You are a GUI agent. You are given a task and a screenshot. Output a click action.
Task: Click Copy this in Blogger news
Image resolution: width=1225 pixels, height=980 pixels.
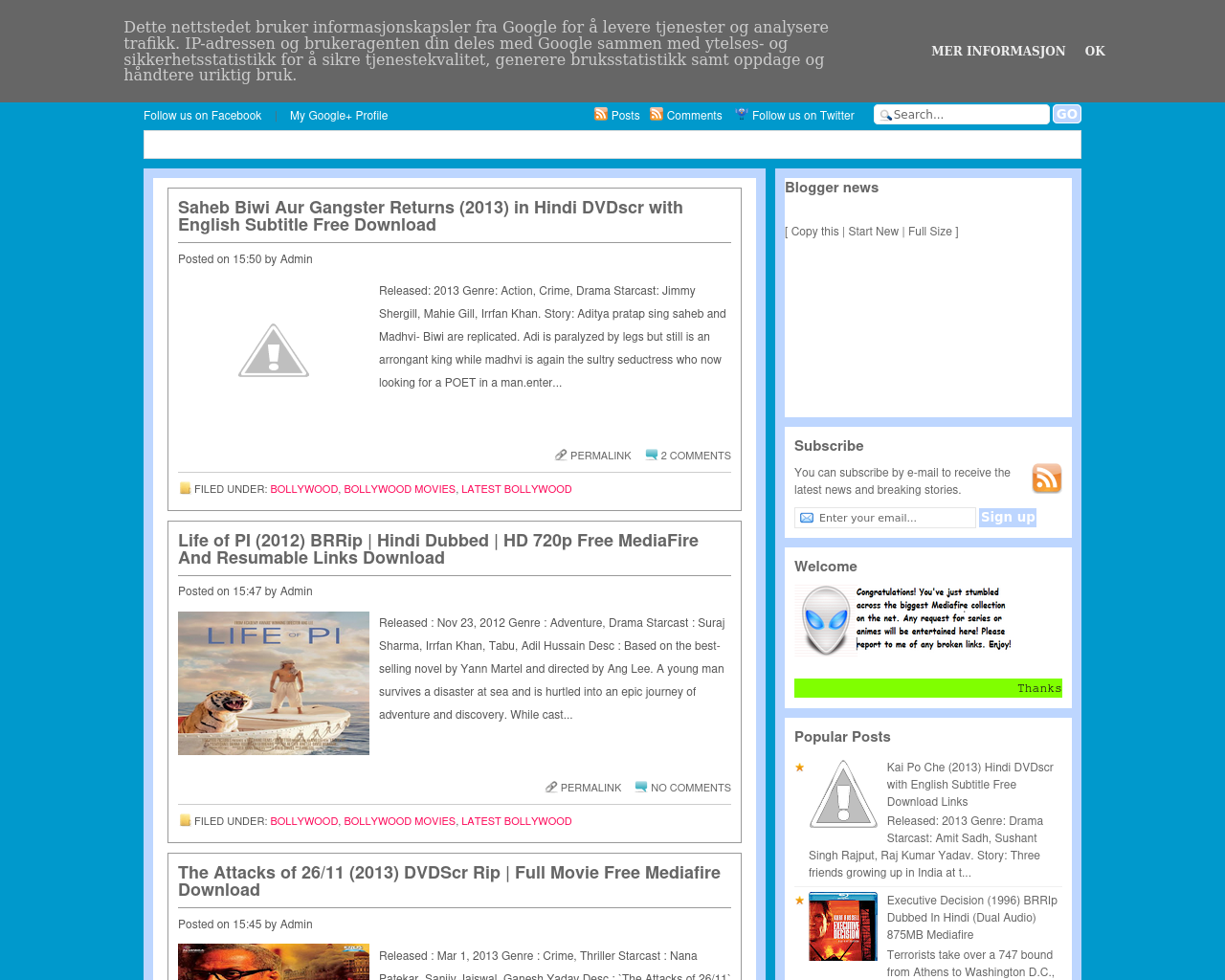click(814, 232)
